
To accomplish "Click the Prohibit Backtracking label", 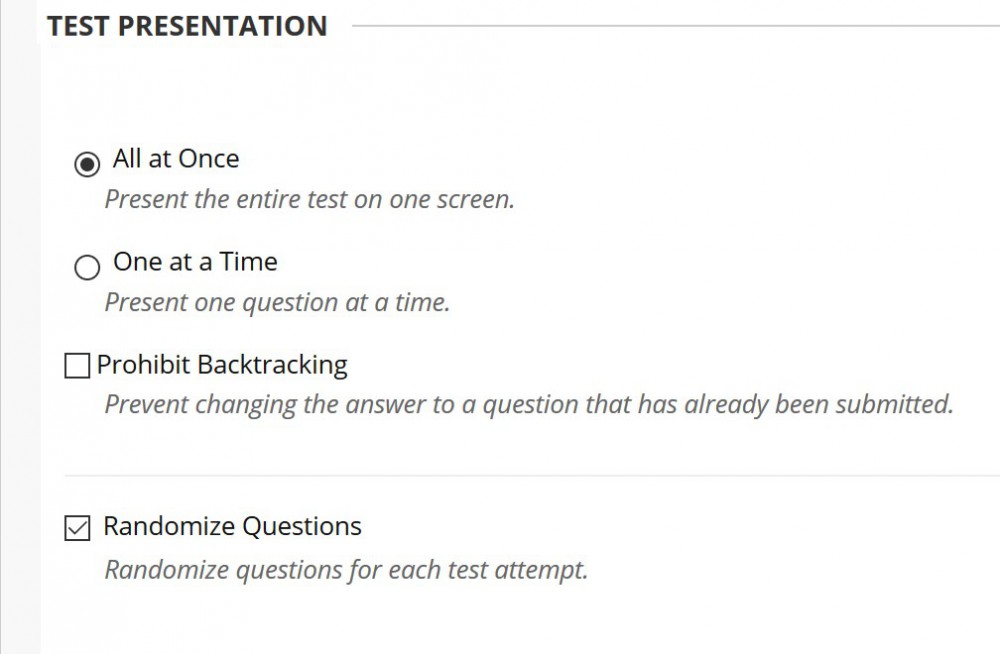I will click(222, 364).
